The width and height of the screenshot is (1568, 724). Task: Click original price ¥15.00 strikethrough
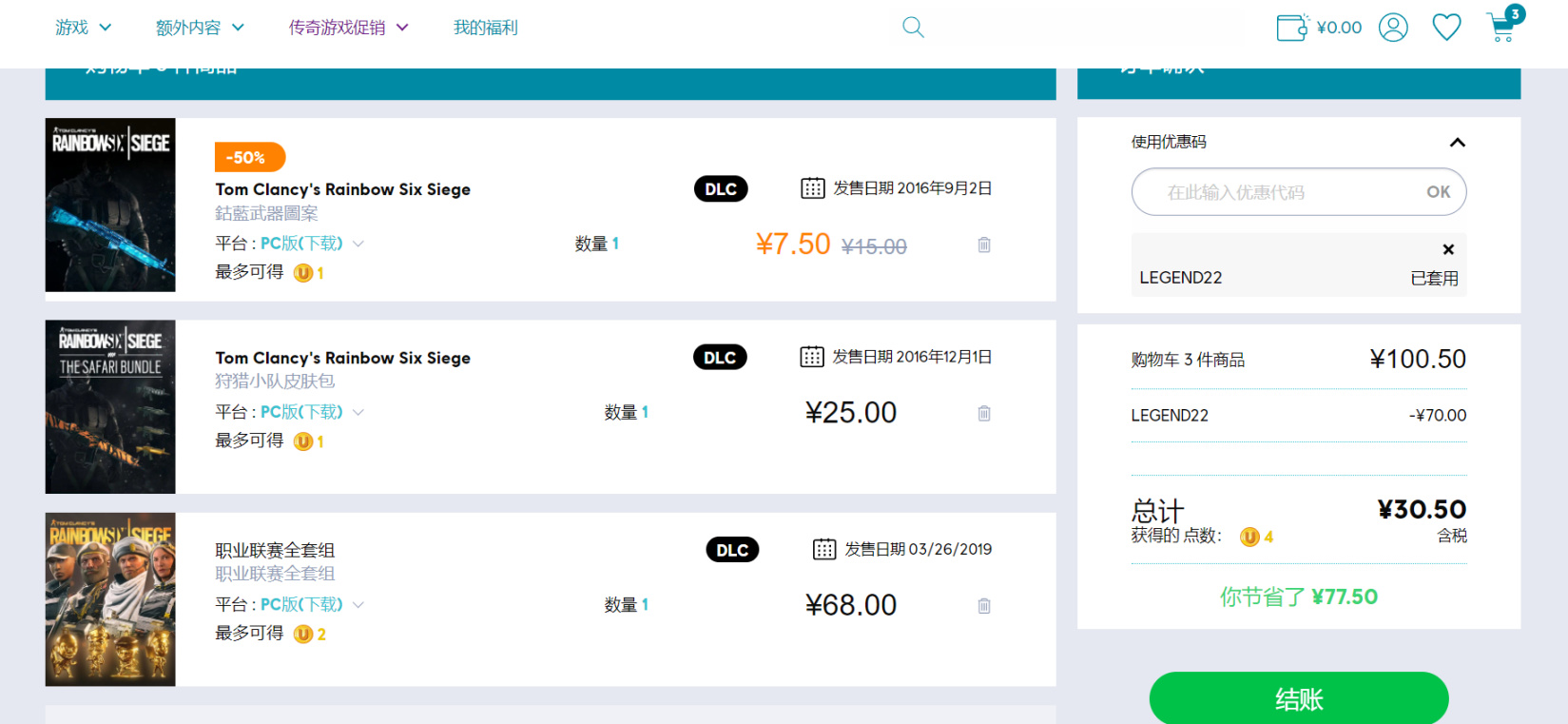pos(874,246)
